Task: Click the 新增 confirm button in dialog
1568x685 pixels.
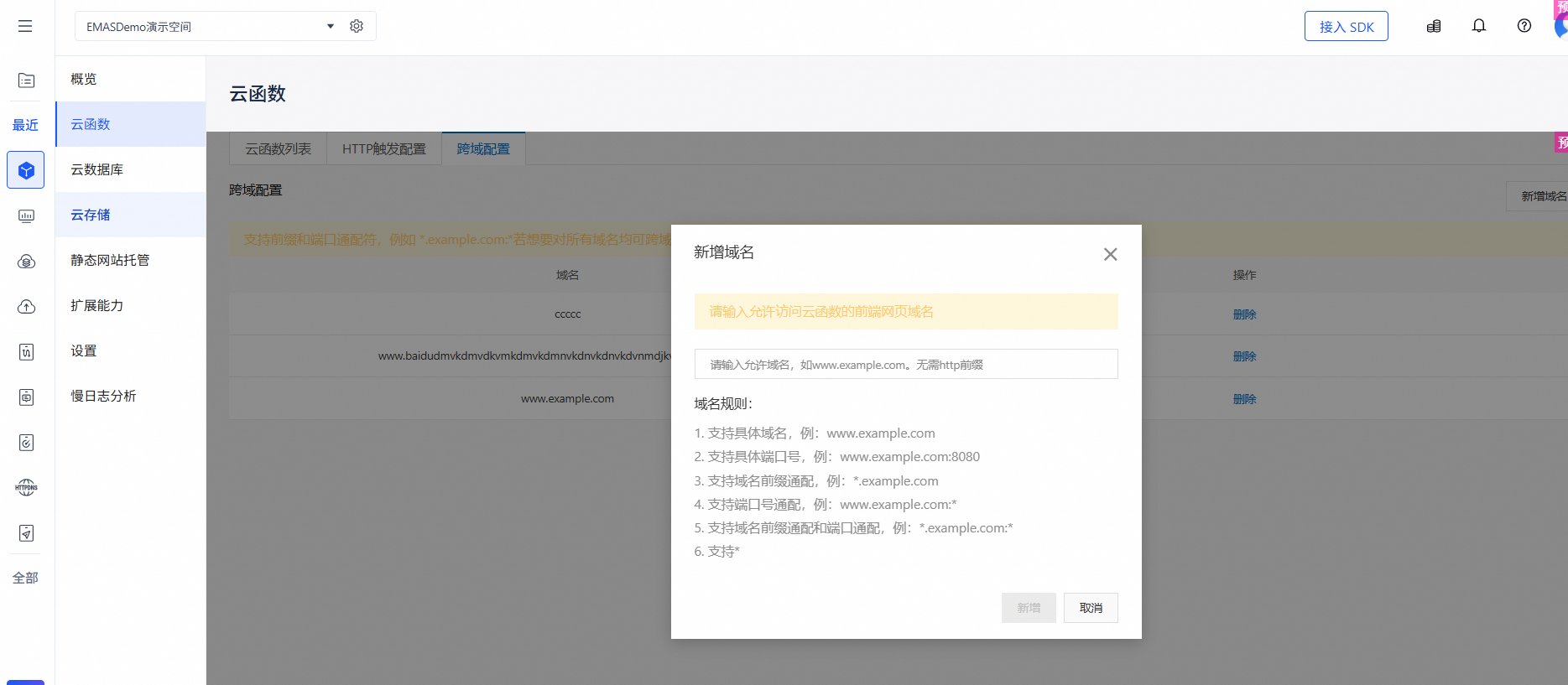Action: click(x=1029, y=608)
